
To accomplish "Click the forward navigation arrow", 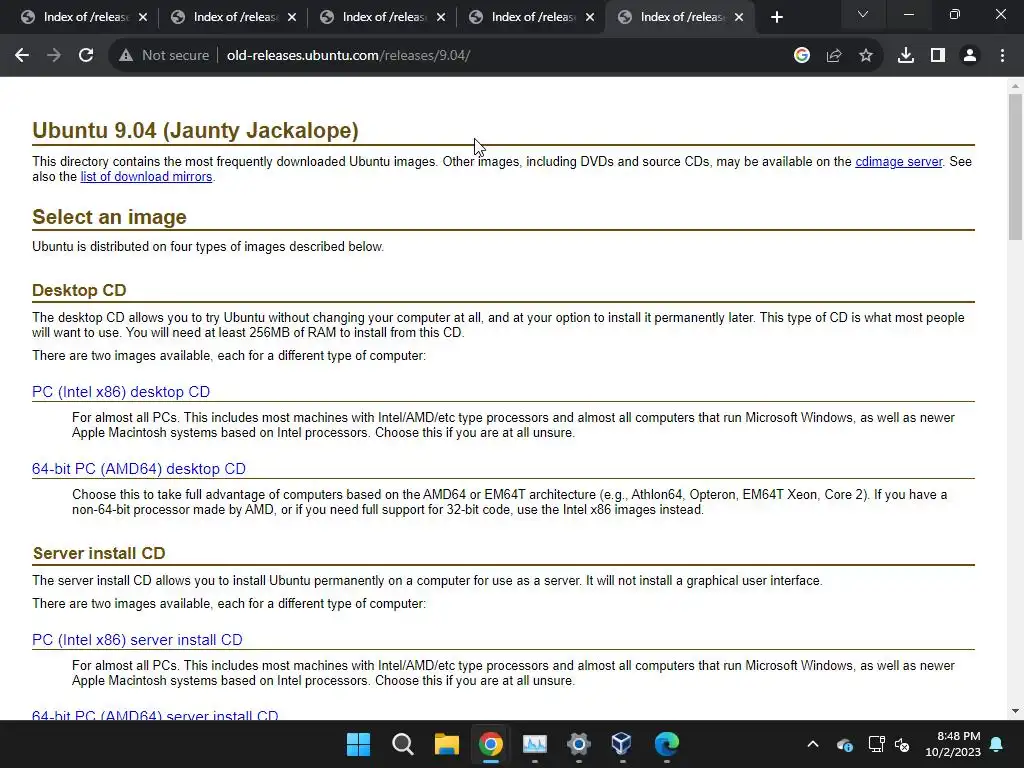I will 54,56.
